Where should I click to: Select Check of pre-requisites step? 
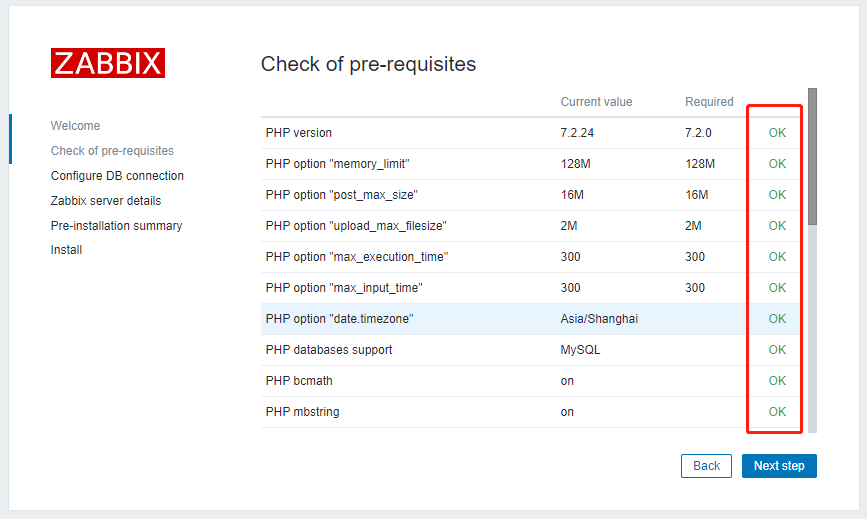[112, 151]
